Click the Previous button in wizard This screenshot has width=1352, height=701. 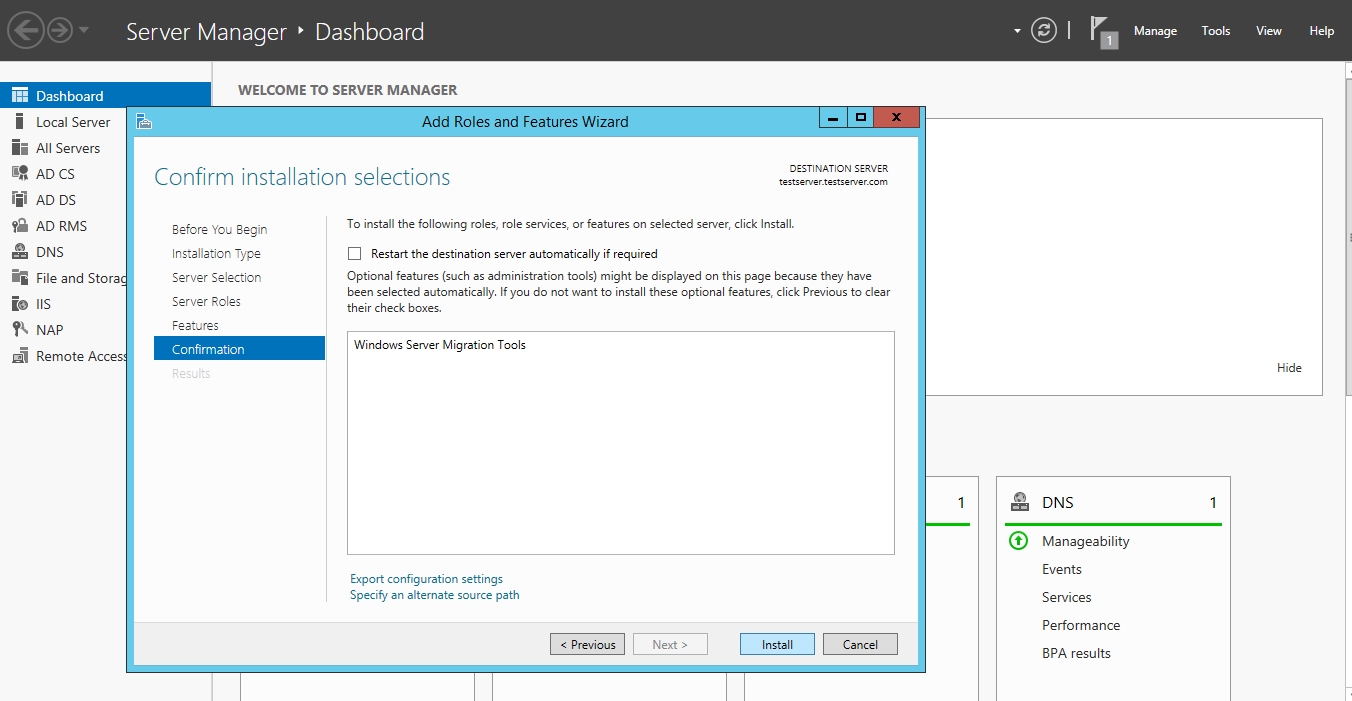pyautogui.click(x=587, y=644)
